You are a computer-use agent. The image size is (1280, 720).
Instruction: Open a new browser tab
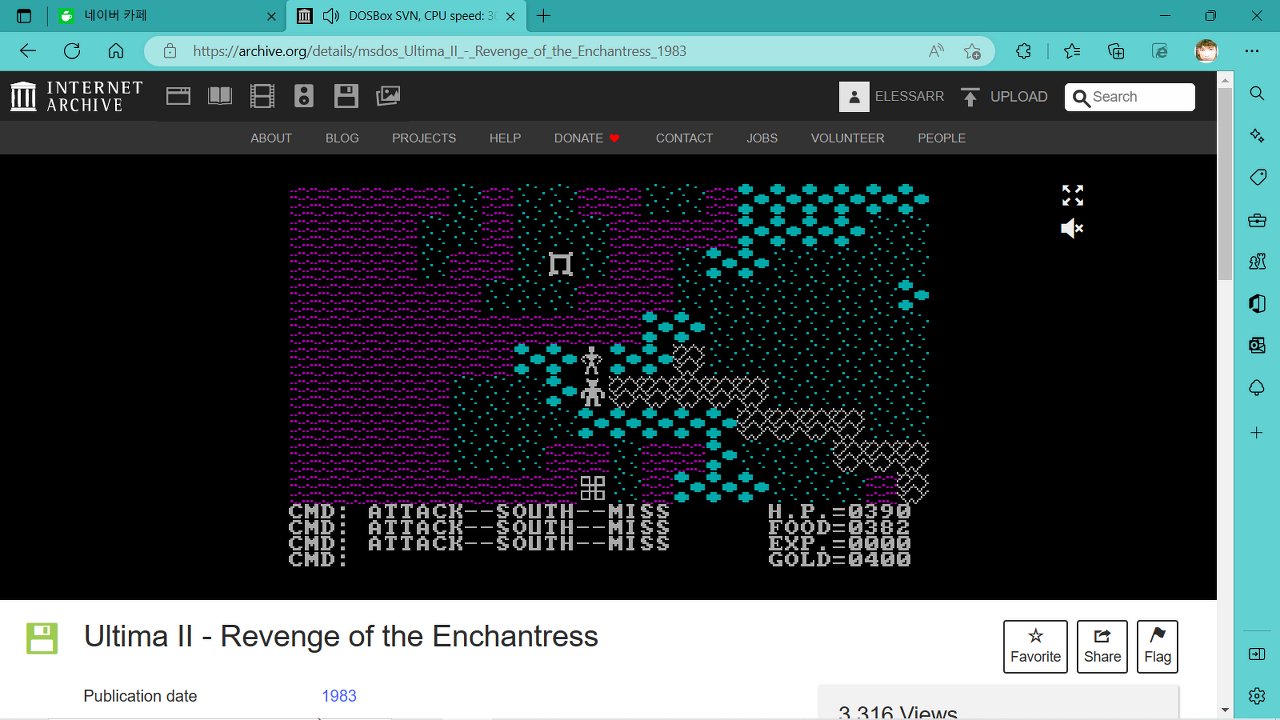pos(544,16)
